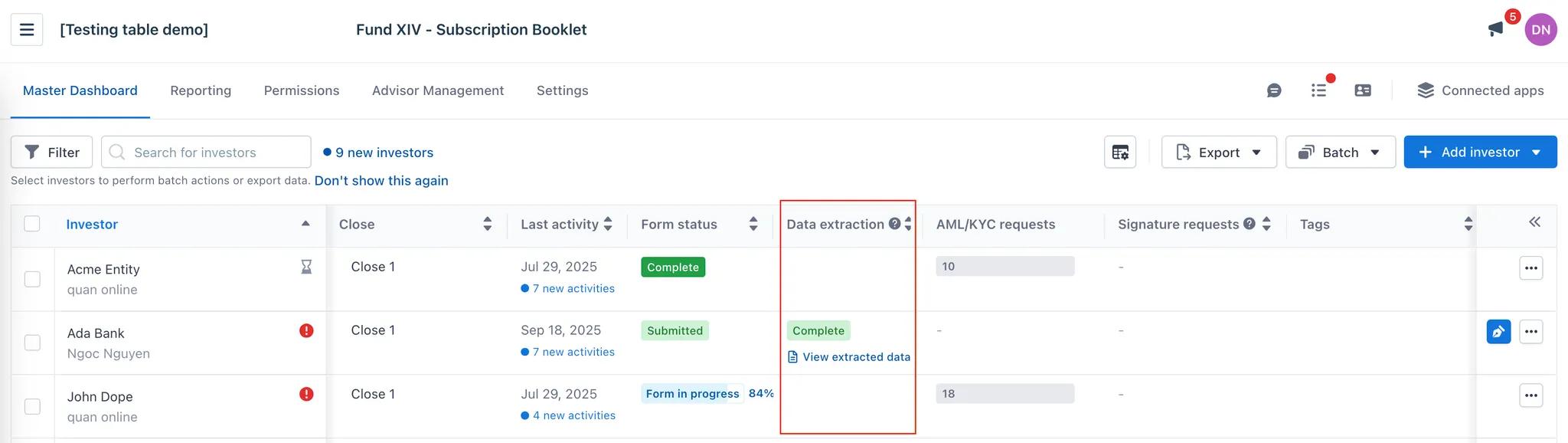
Task: Open the hamburger navigation menu
Action: click(x=27, y=30)
